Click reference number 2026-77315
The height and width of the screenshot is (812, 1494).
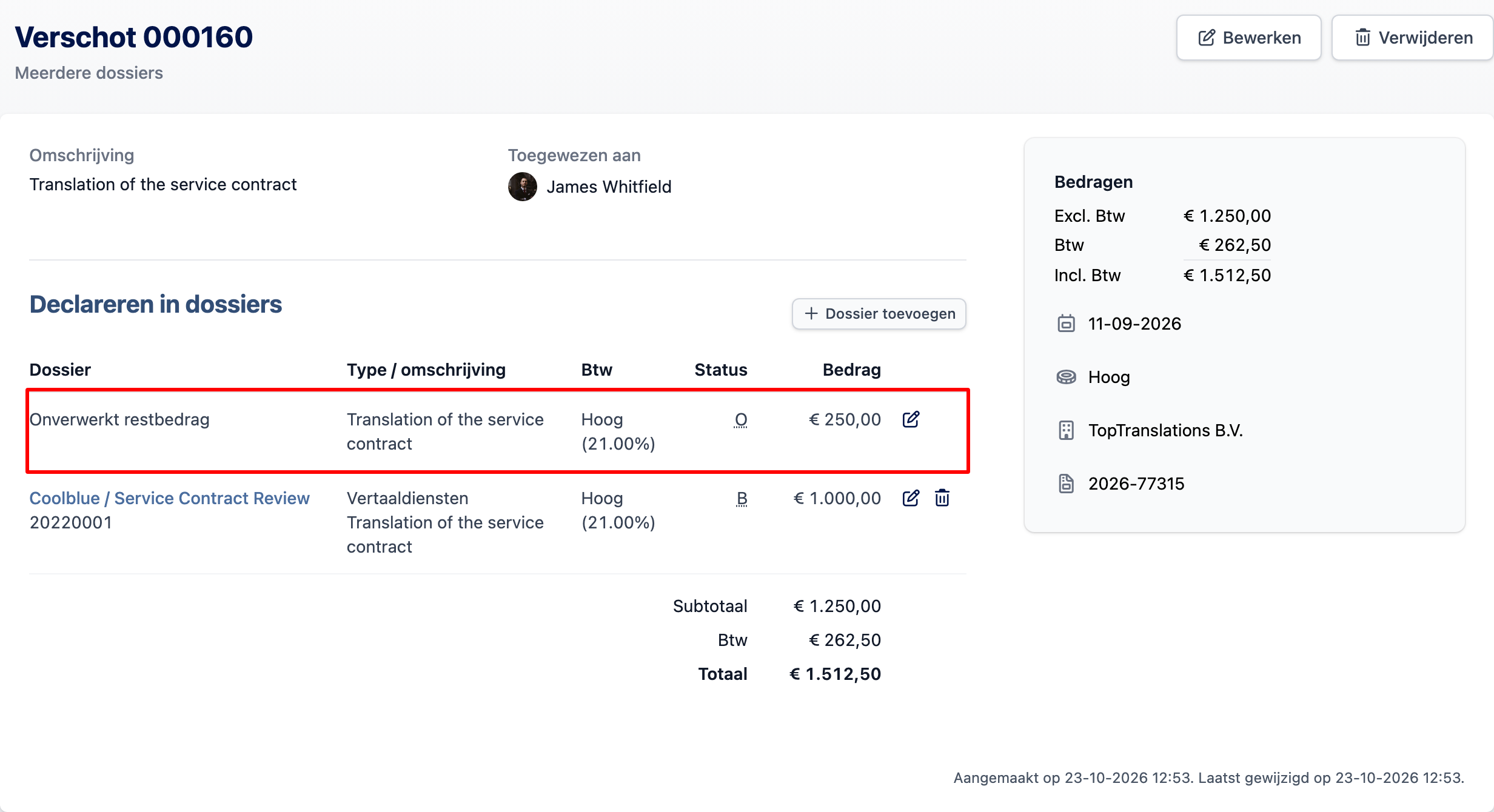(x=1136, y=484)
